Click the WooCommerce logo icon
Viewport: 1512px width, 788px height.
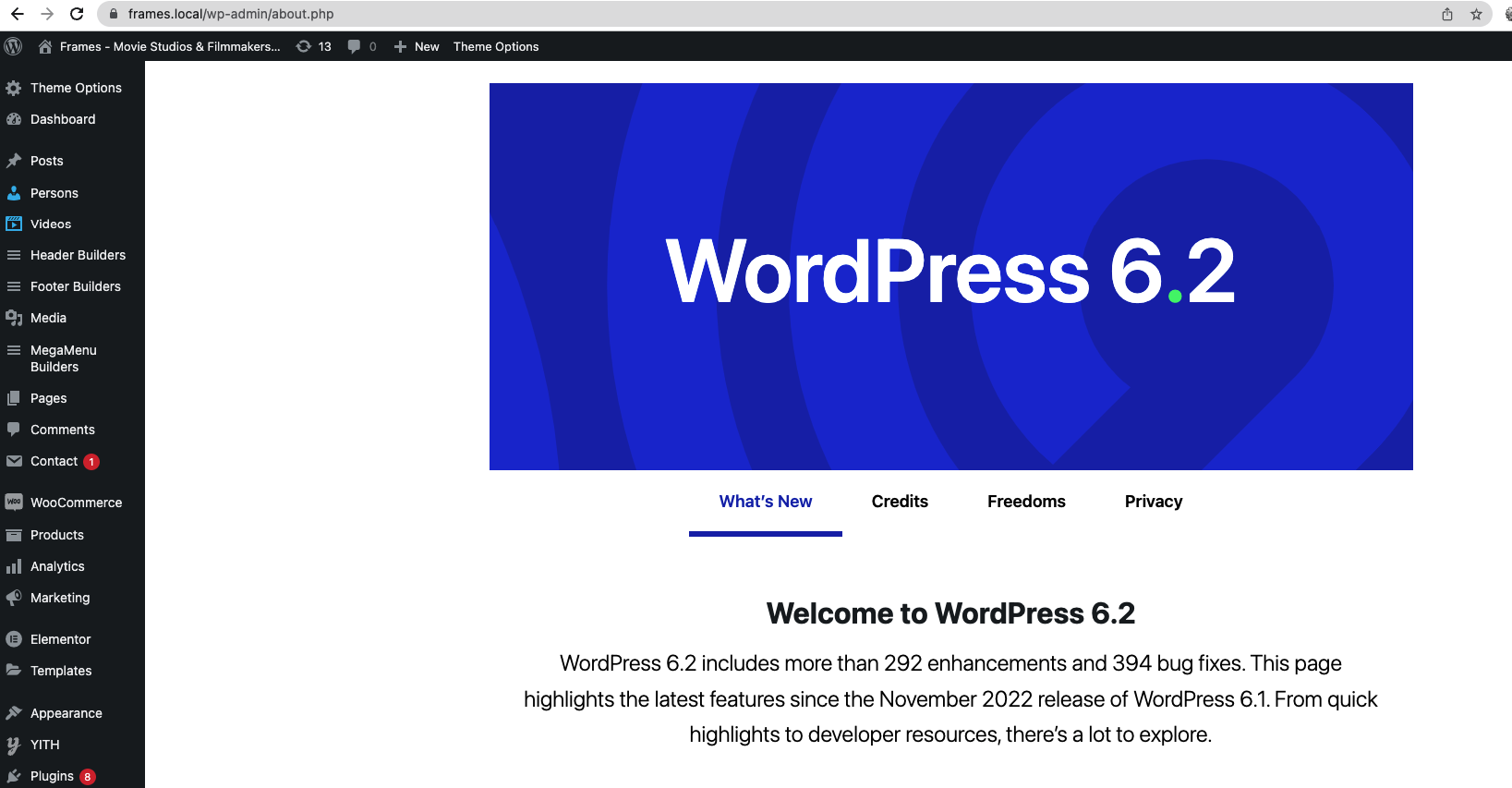pos(14,503)
